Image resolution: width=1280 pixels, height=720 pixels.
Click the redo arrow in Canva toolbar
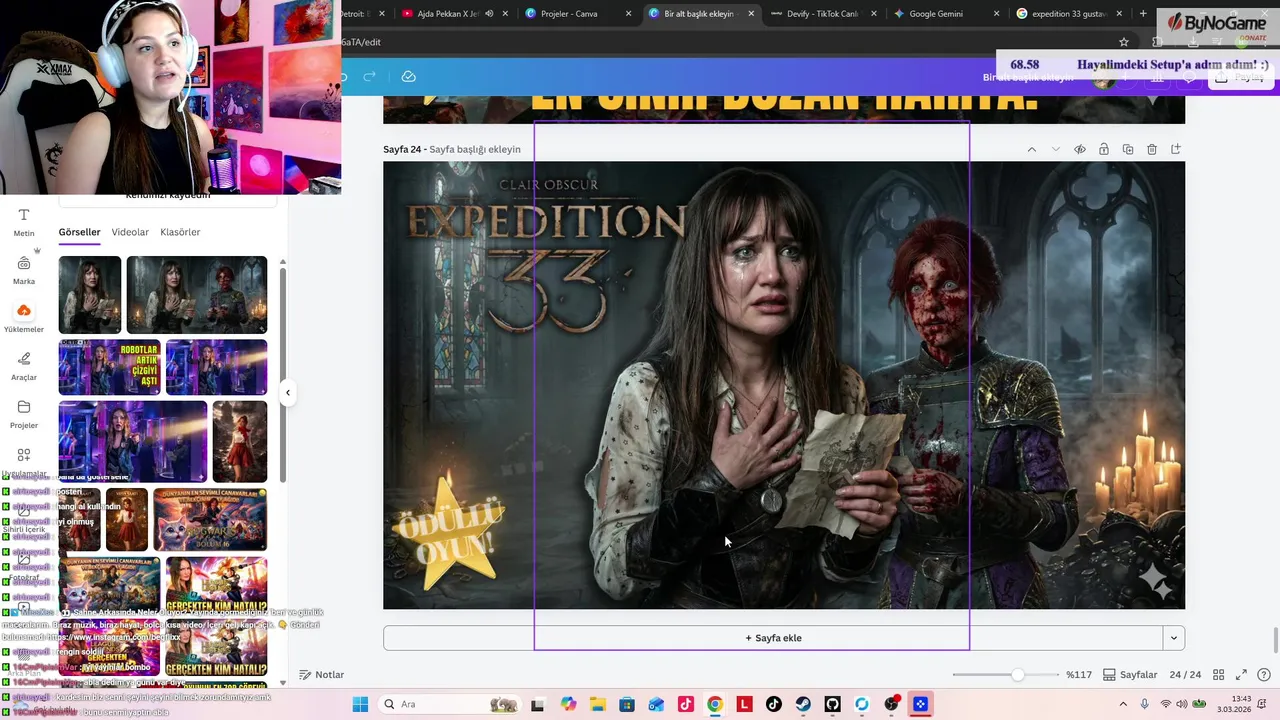[x=369, y=77]
